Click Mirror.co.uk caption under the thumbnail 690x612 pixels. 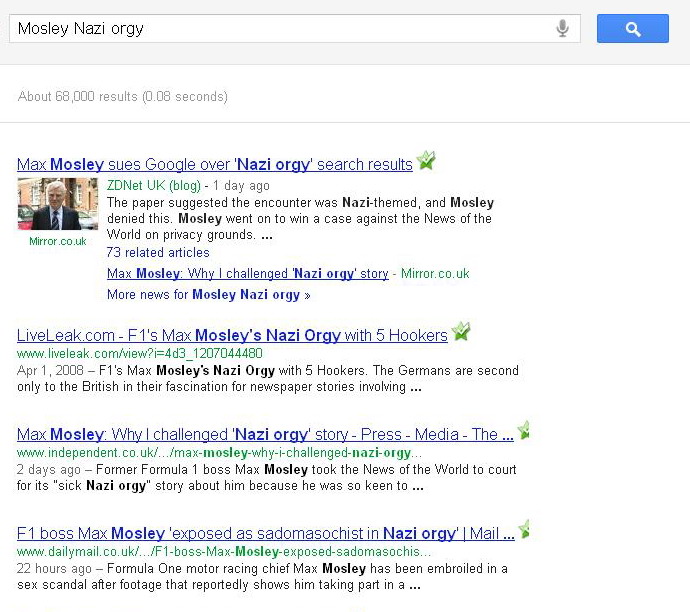pos(58,241)
